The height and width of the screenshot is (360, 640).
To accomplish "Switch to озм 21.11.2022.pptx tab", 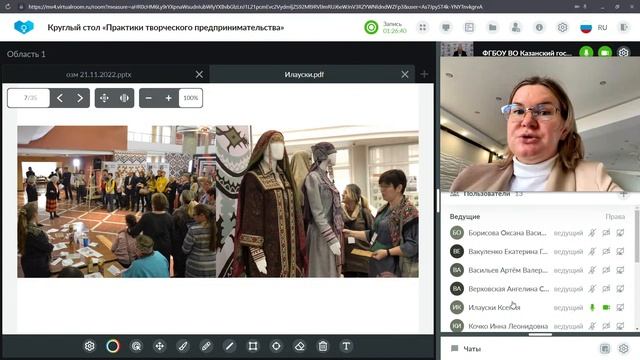I will point(99,75).
